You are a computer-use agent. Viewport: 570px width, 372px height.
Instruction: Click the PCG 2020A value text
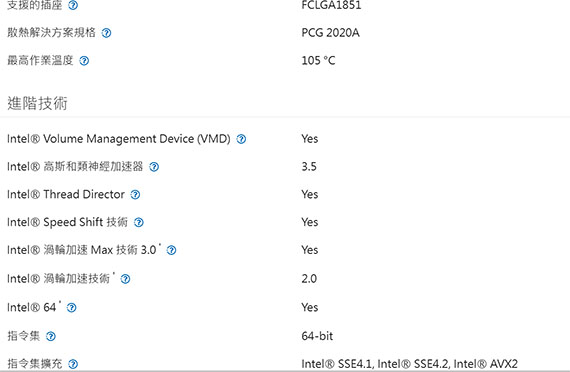point(330,33)
